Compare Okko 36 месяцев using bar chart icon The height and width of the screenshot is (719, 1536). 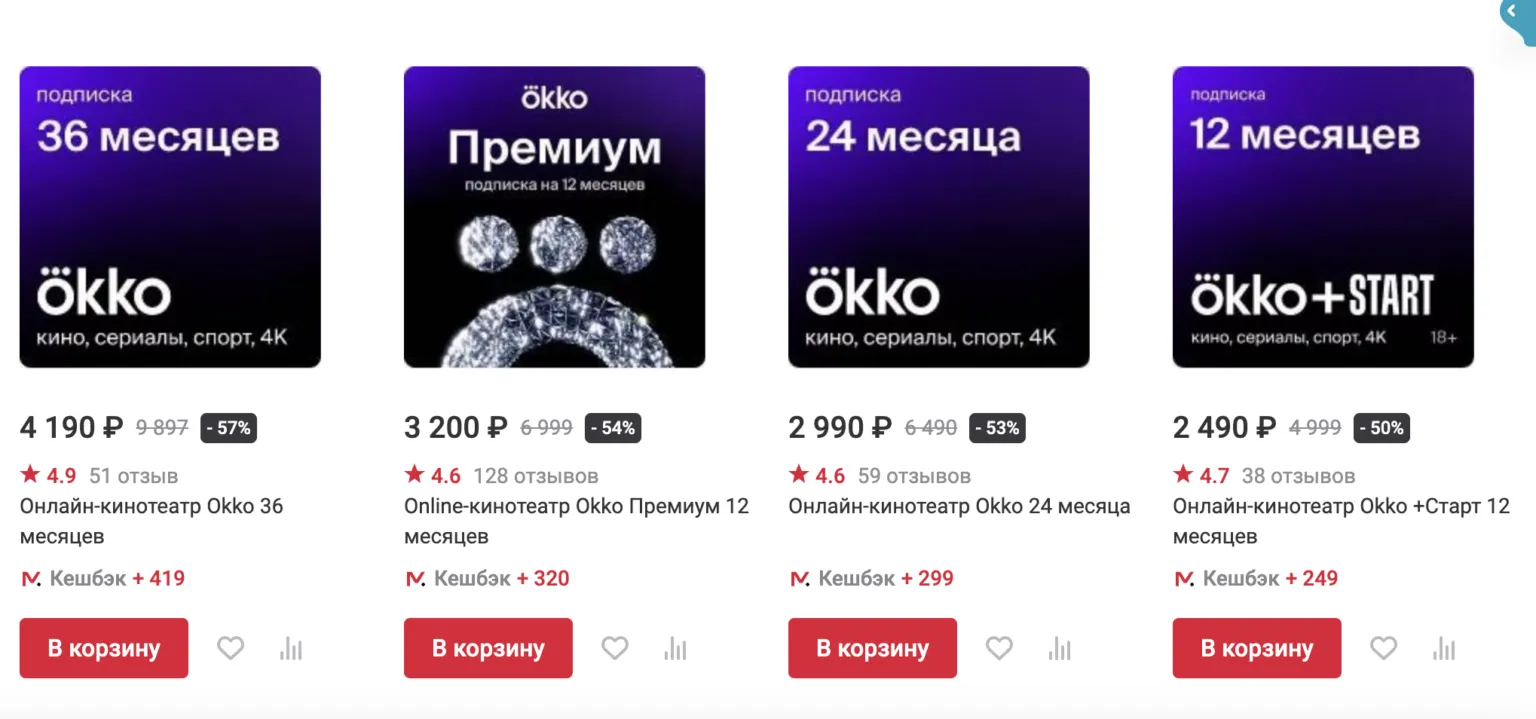(291, 648)
